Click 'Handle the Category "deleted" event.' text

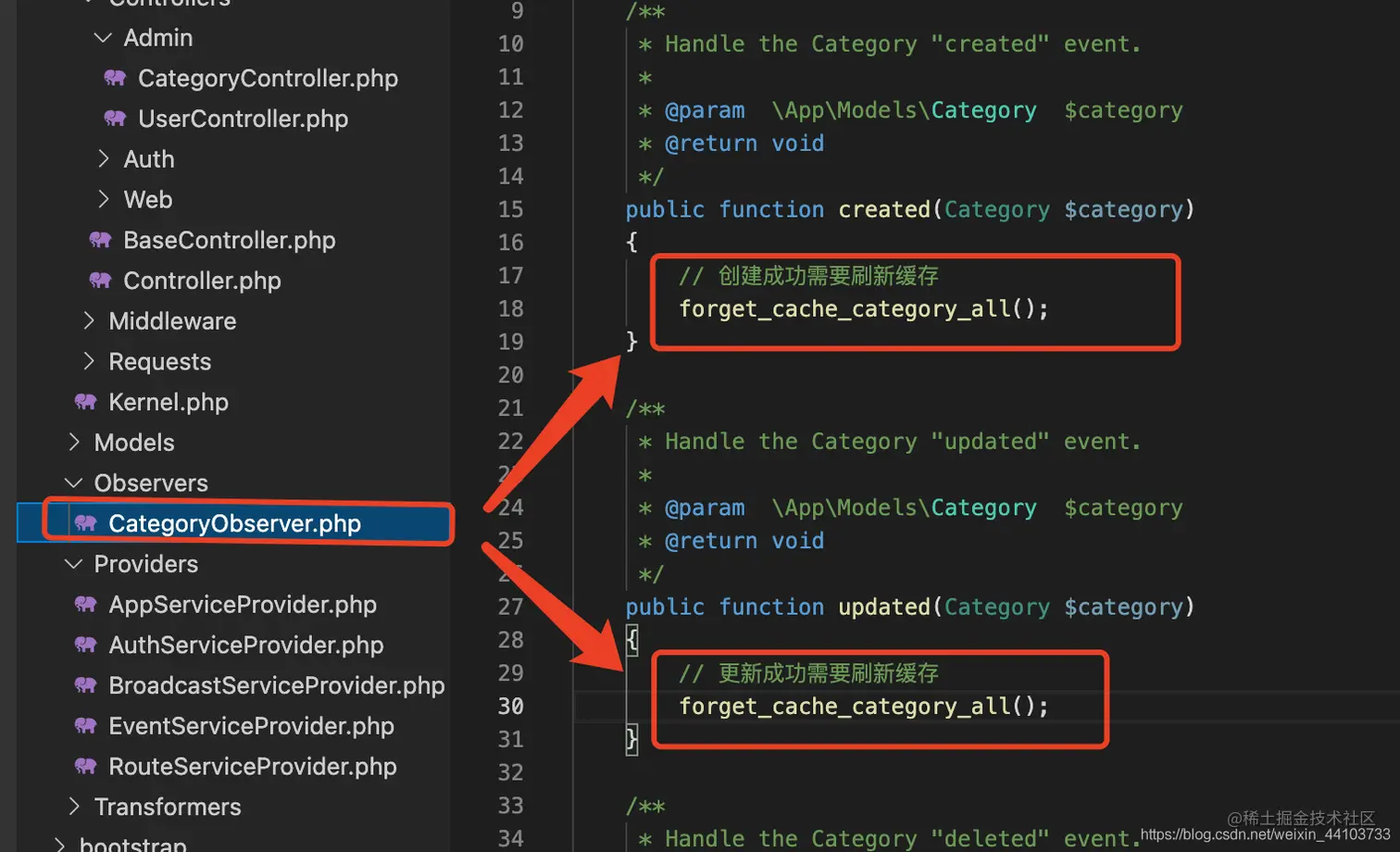[x=903, y=838]
